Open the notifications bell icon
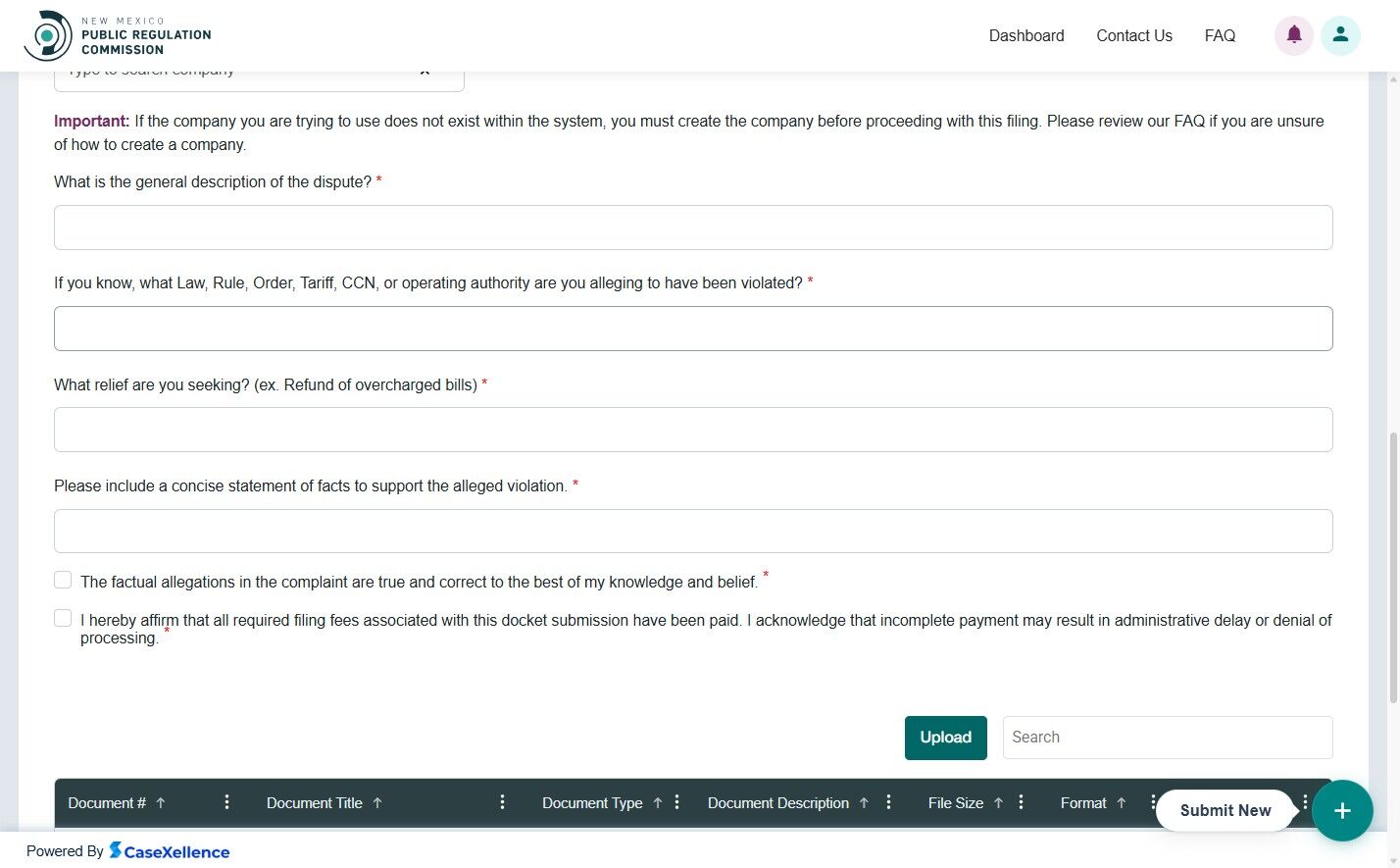The image size is (1400, 868). point(1293,34)
